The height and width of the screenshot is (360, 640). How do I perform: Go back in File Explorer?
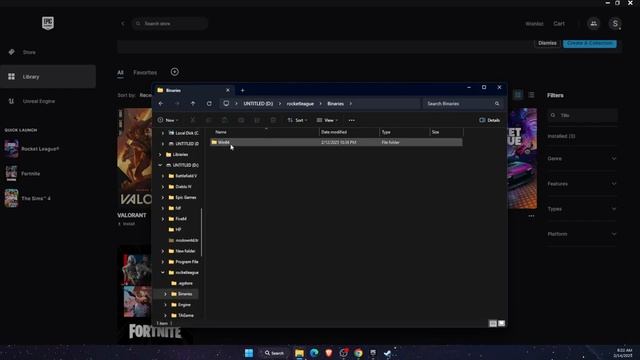[161, 104]
